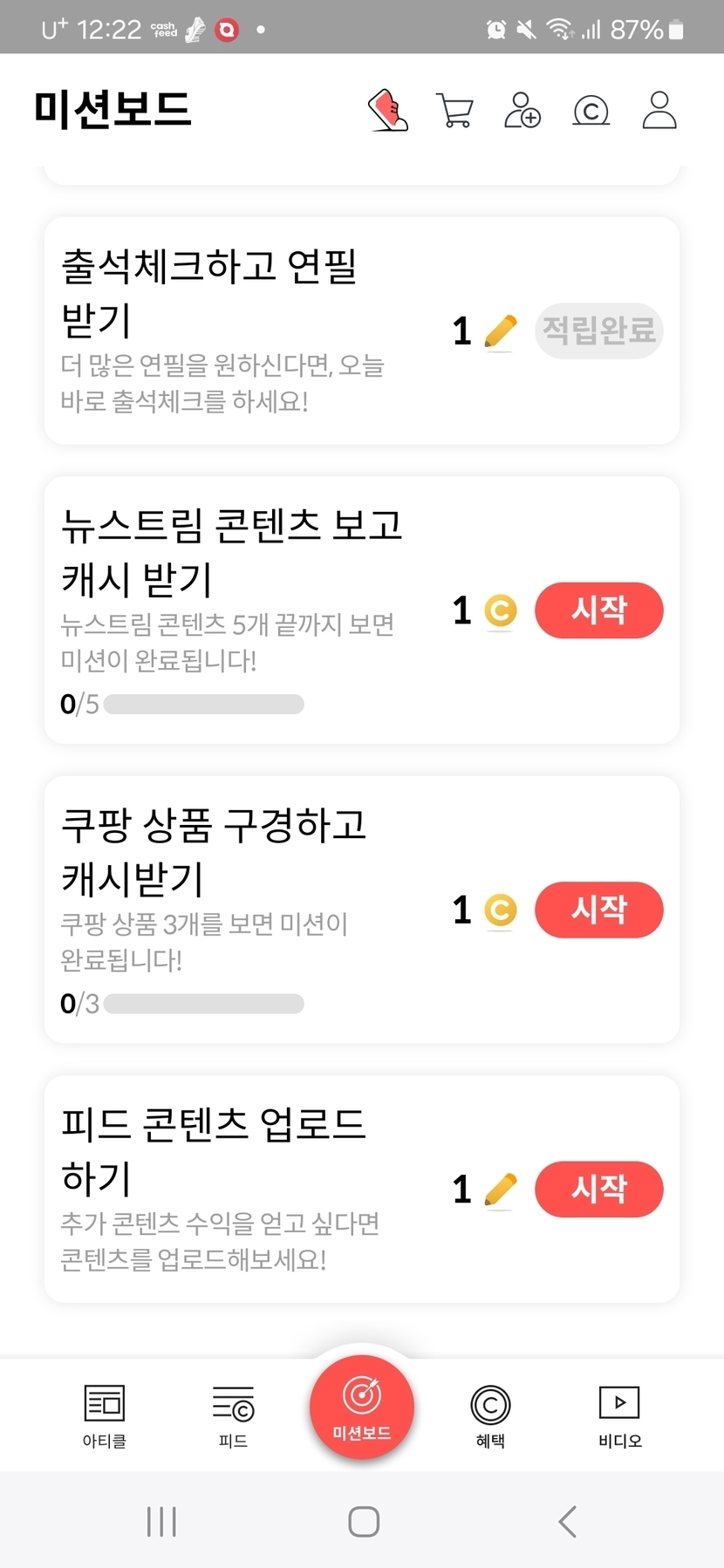This screenshot has height=1568, width=724.
Task: Start the 피드 콘텐츠 업로드 mission
Action: [598, 1189]
